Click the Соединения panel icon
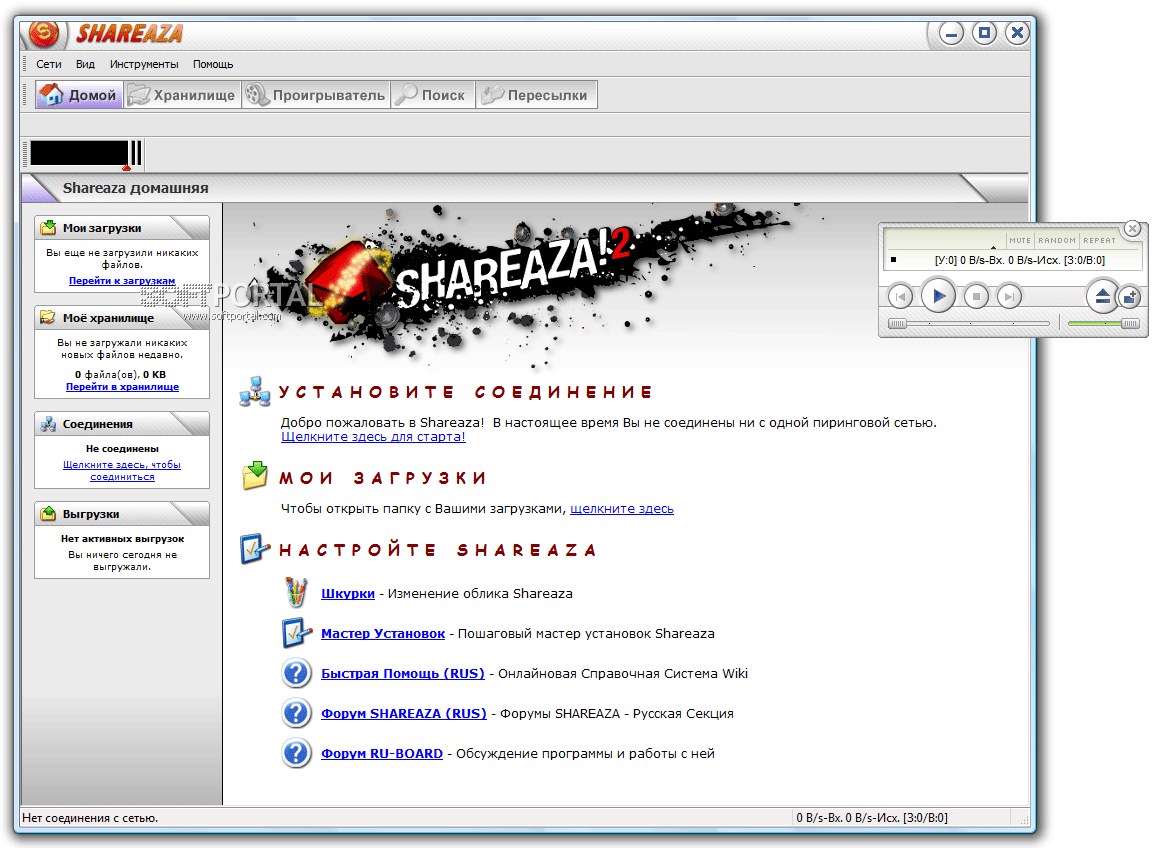 click(x=48, y=424)
